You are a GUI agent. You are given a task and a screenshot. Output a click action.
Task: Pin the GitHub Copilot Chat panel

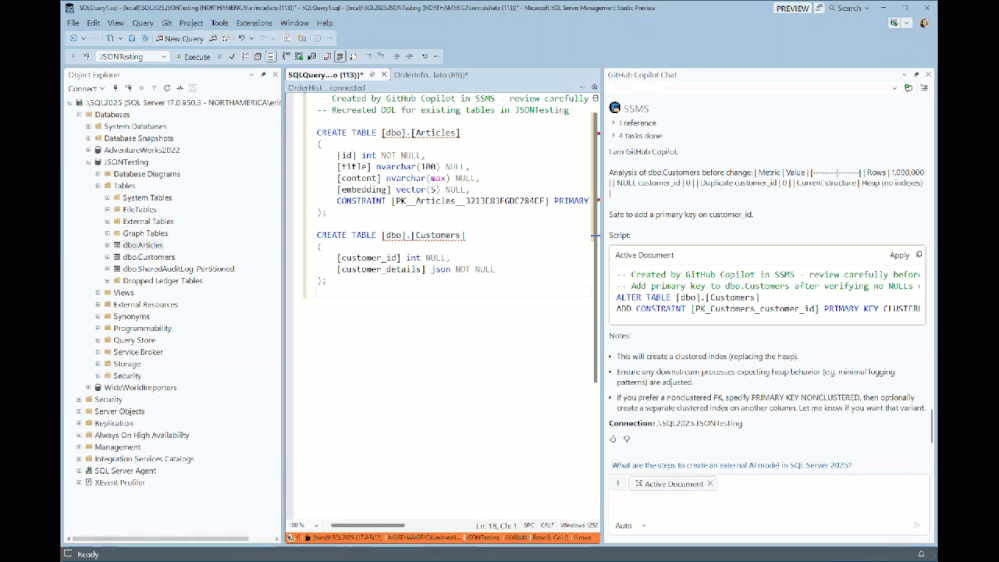916,75
